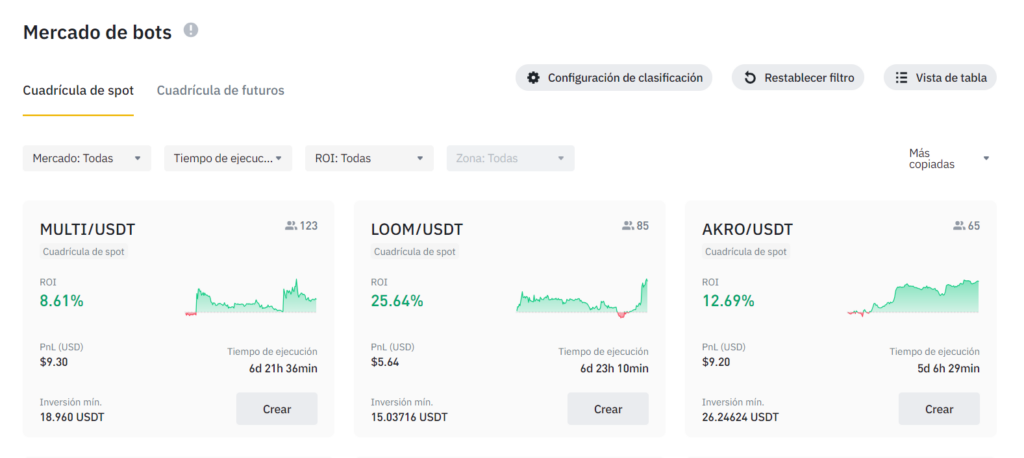Click the list icon in Vista de tabla
This screenshot has height=458, width=1024.
tap(902, 78)
